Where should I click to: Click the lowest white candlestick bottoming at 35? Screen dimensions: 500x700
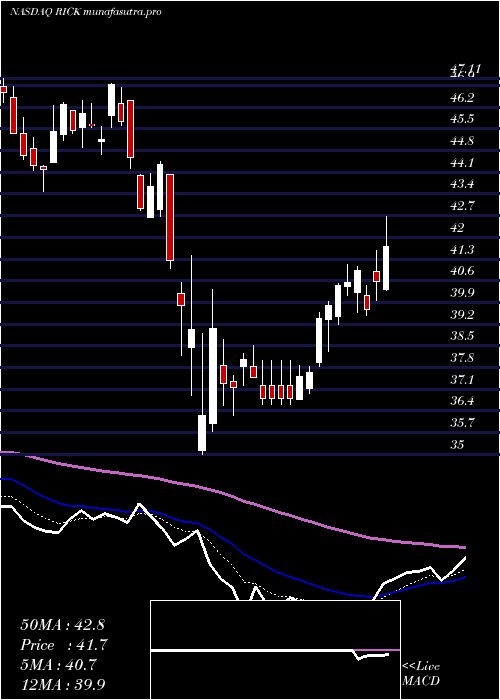click(202, 433)
